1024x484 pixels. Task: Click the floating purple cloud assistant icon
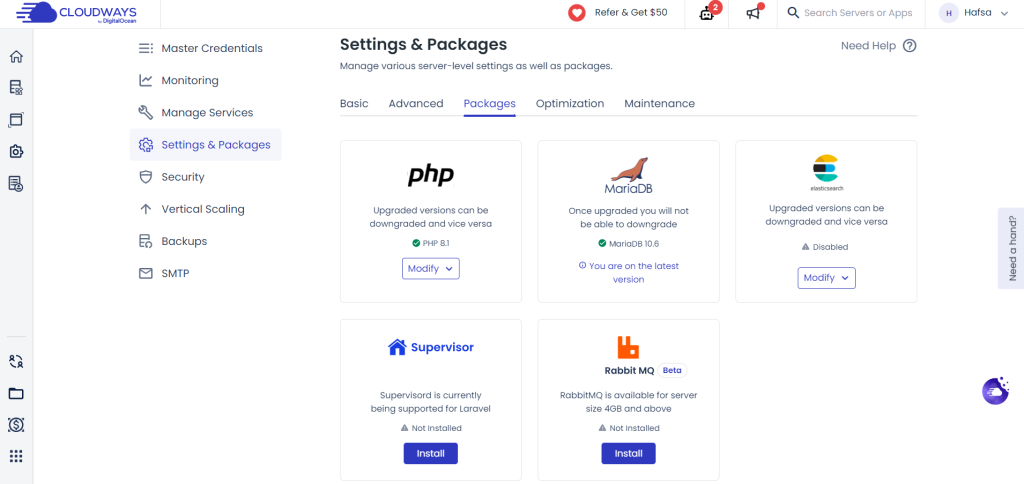tap(995, 392)
